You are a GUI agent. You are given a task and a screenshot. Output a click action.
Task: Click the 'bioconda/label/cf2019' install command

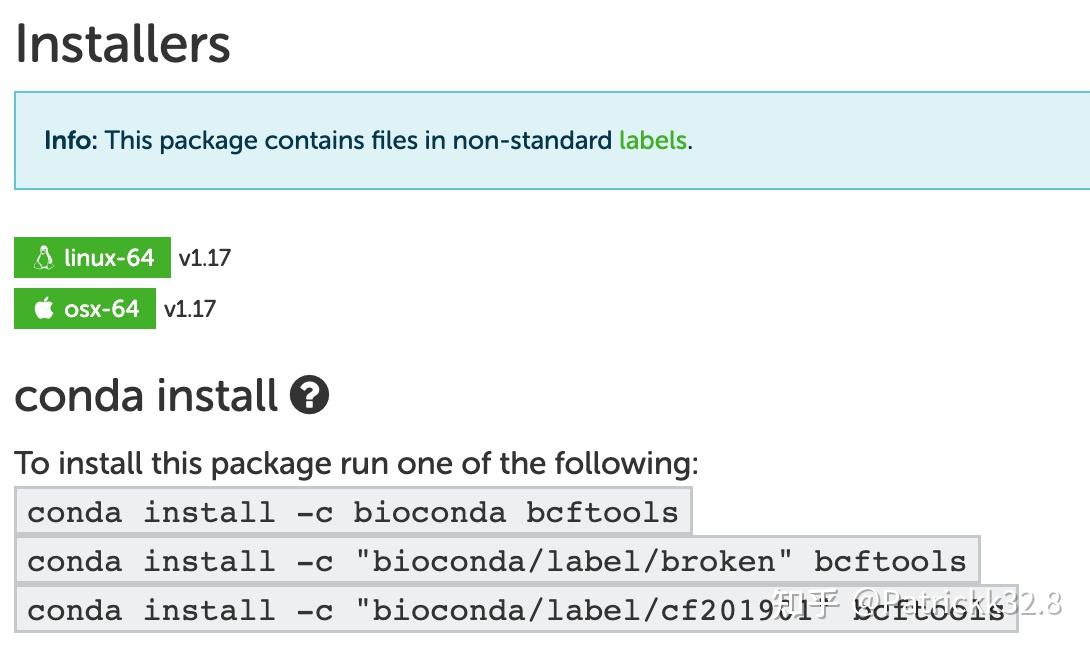(x=400, y=610)
